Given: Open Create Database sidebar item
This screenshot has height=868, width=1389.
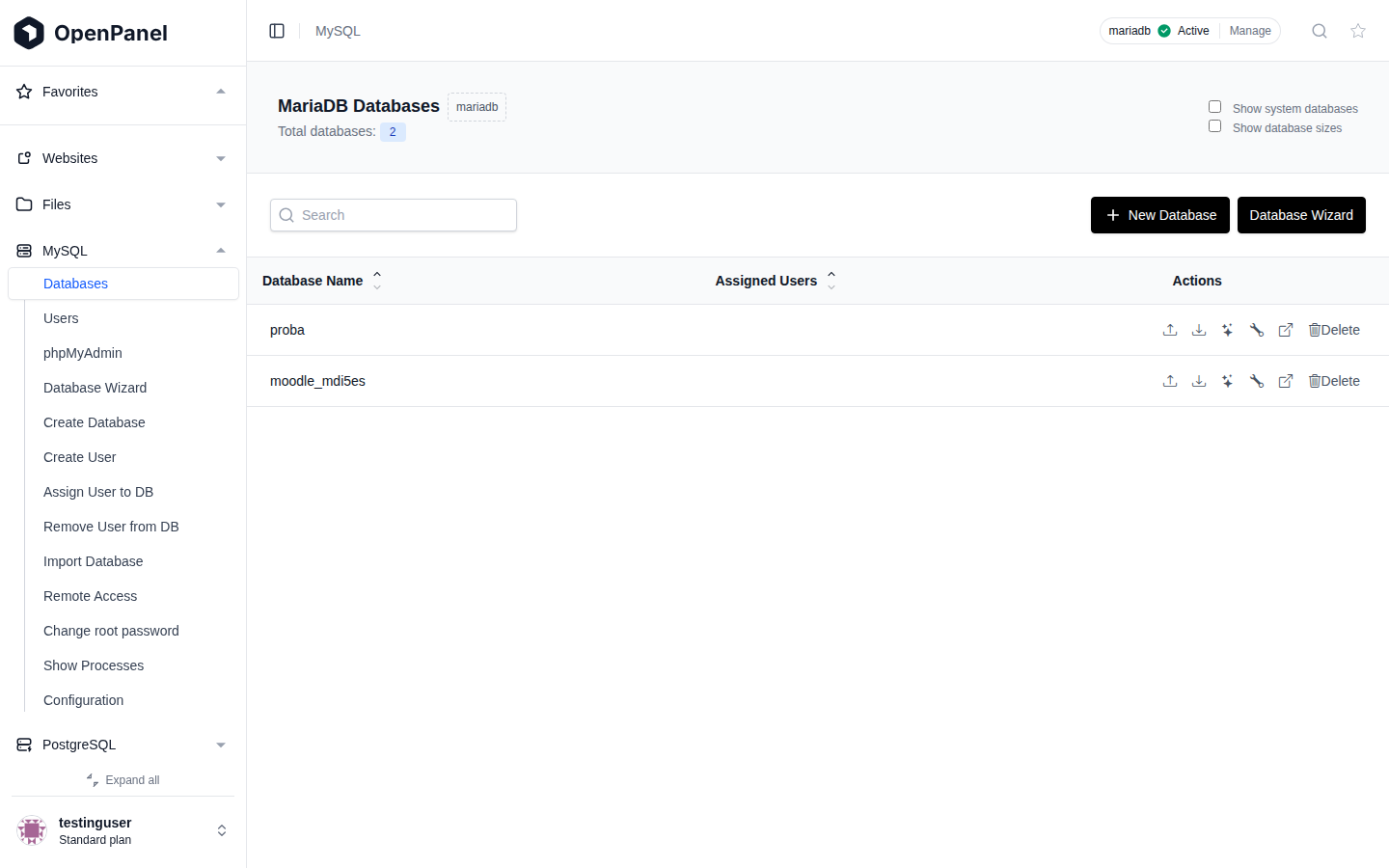Looking at the screenshot, I should click(95, 422).
